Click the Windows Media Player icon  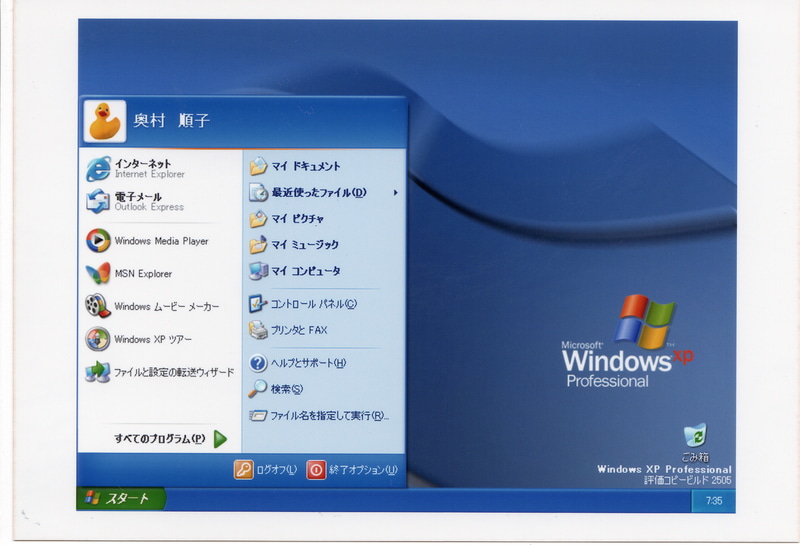(98, 241)
